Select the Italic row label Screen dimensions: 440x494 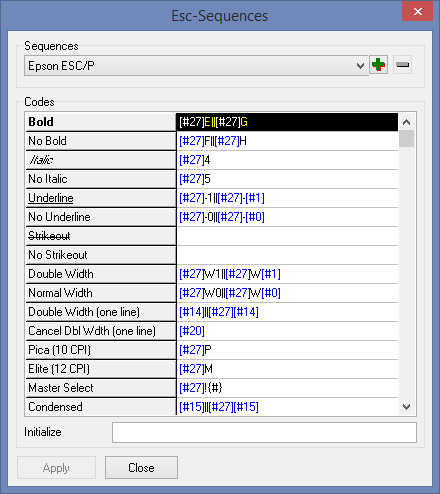click(101, 160)
